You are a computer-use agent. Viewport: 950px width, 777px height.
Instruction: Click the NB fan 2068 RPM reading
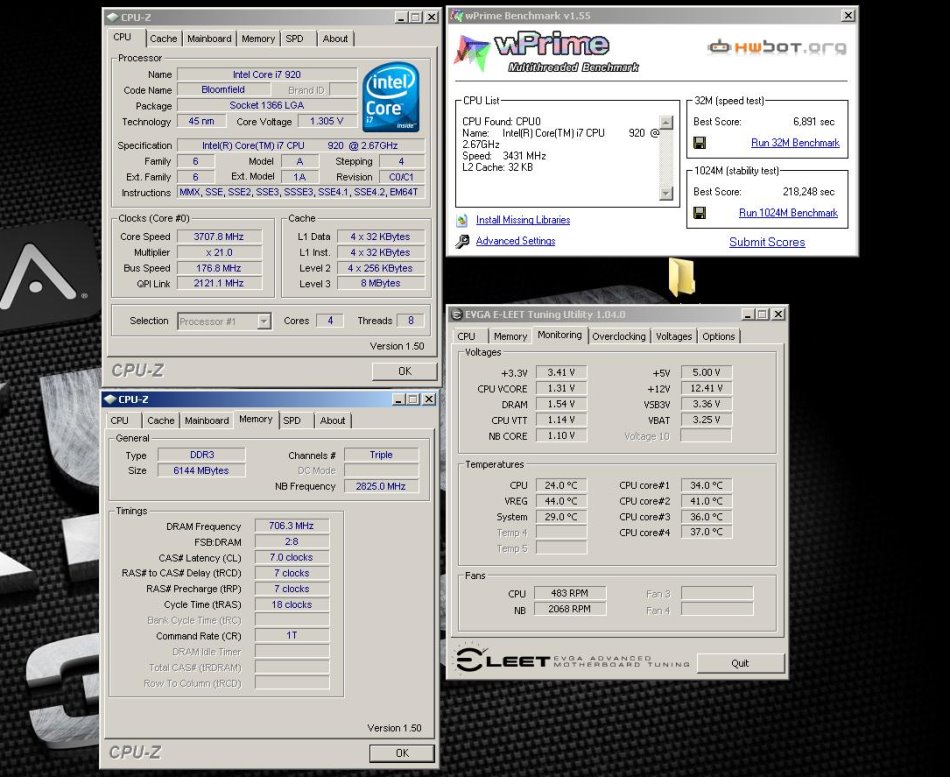(x=570, y=609)
